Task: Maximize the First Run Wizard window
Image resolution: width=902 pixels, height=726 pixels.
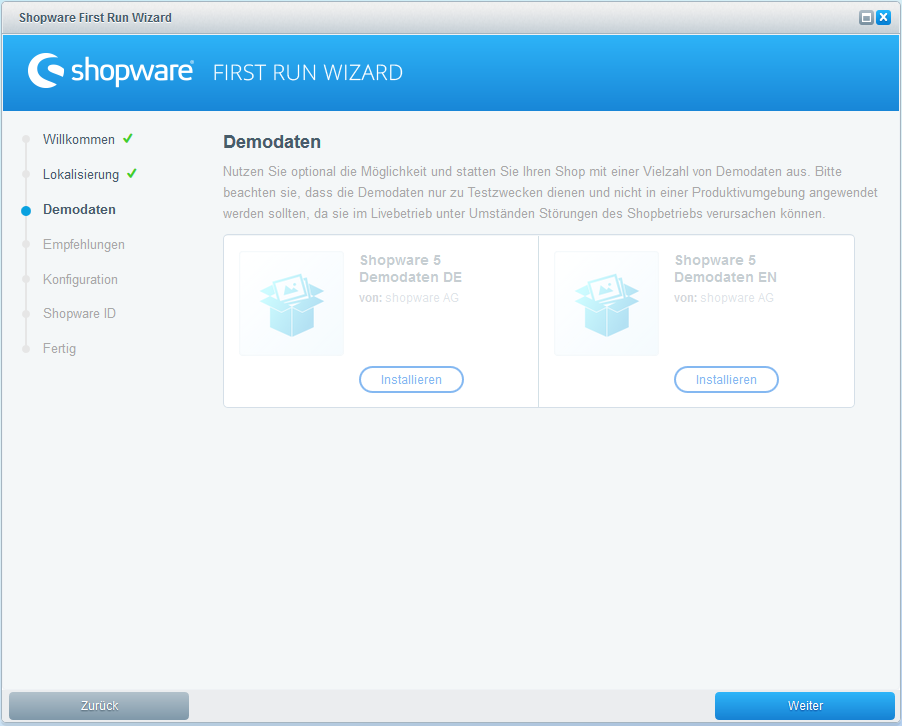Action: click(866, 17)
